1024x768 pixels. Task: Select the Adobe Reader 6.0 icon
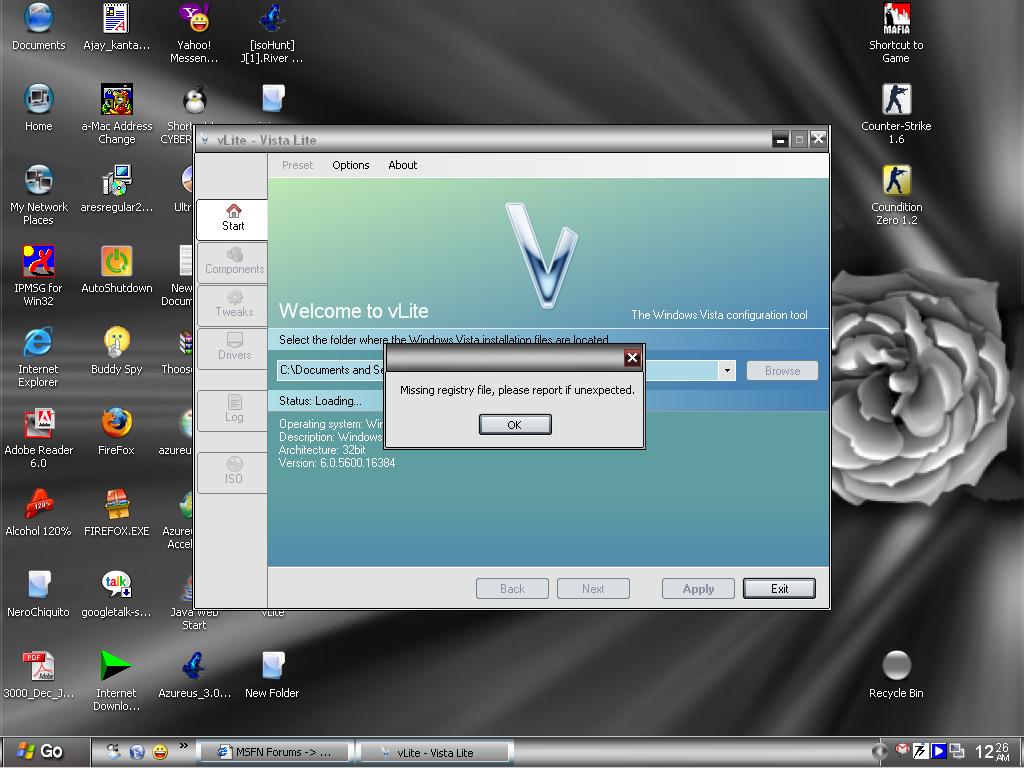(39, 439)
